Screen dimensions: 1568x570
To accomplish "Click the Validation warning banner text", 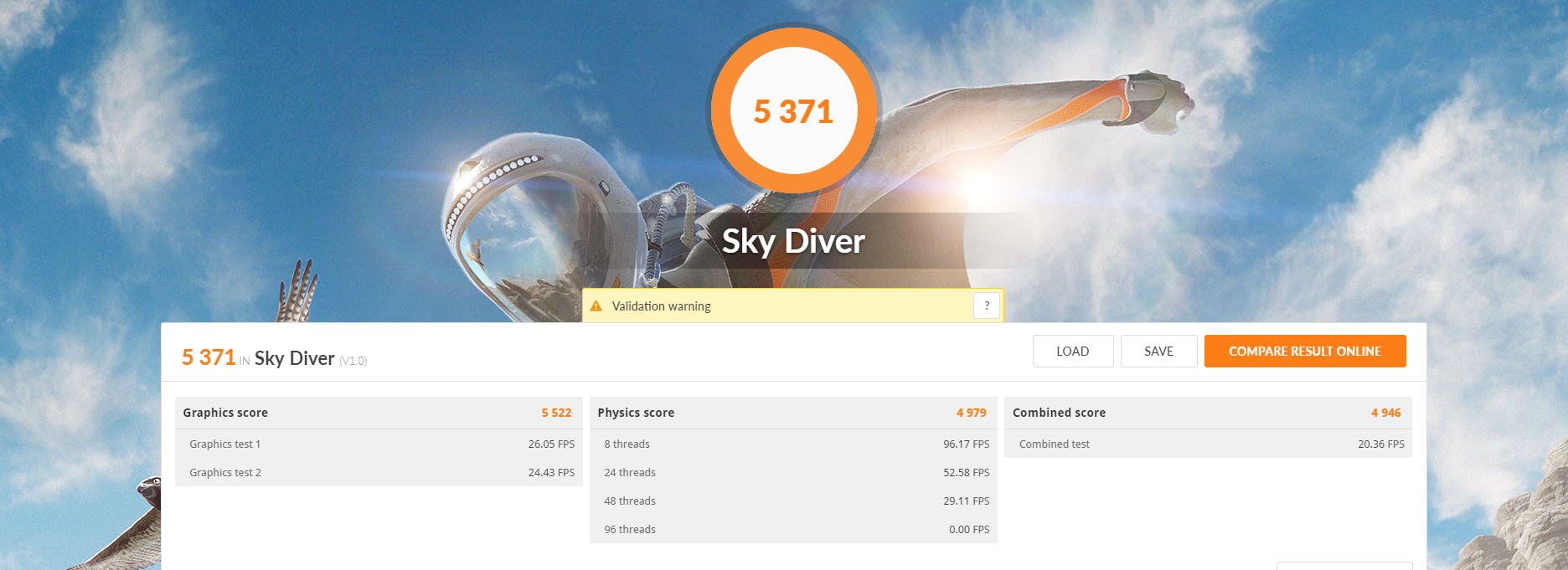I will point(661,306).
